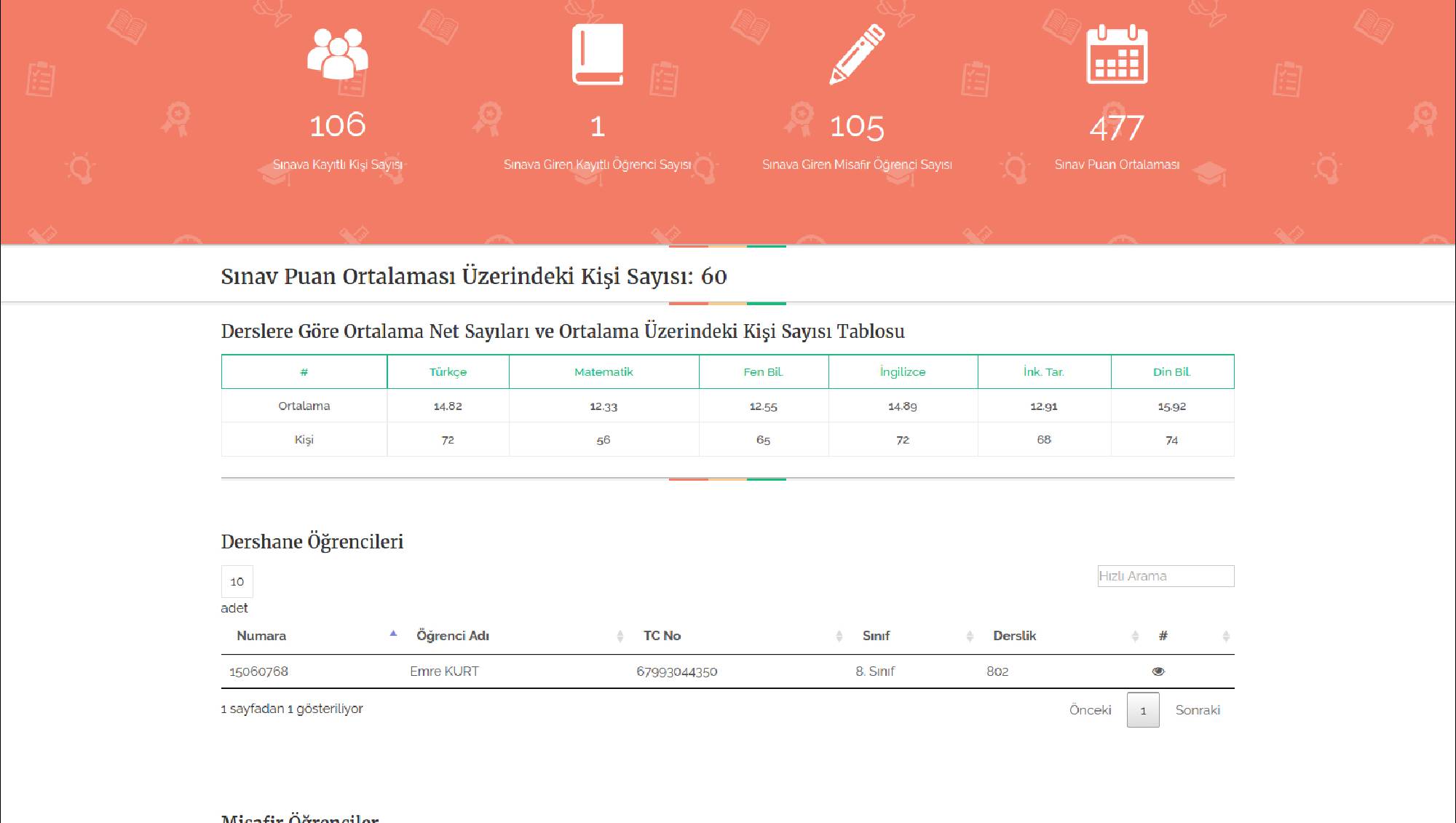The height and width of the screenshot is (823, 1456).
Task: Select the name Emre KURT
Action: pos(444,672)
